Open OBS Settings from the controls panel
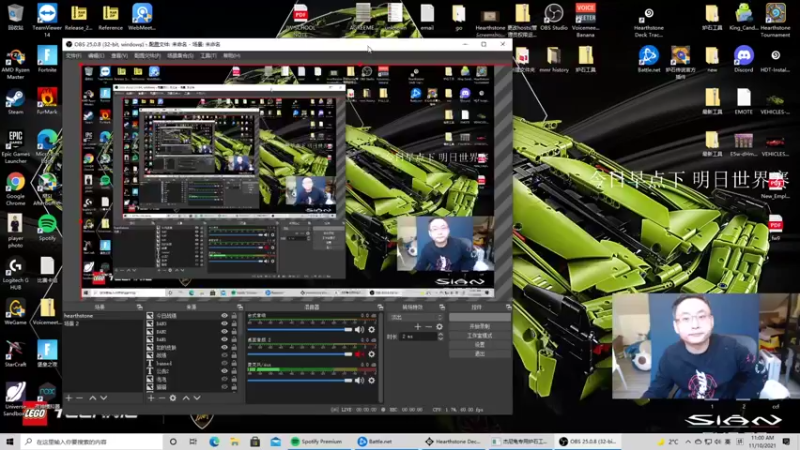The height and width of the screenshot is (450, 800). [479, 344]
